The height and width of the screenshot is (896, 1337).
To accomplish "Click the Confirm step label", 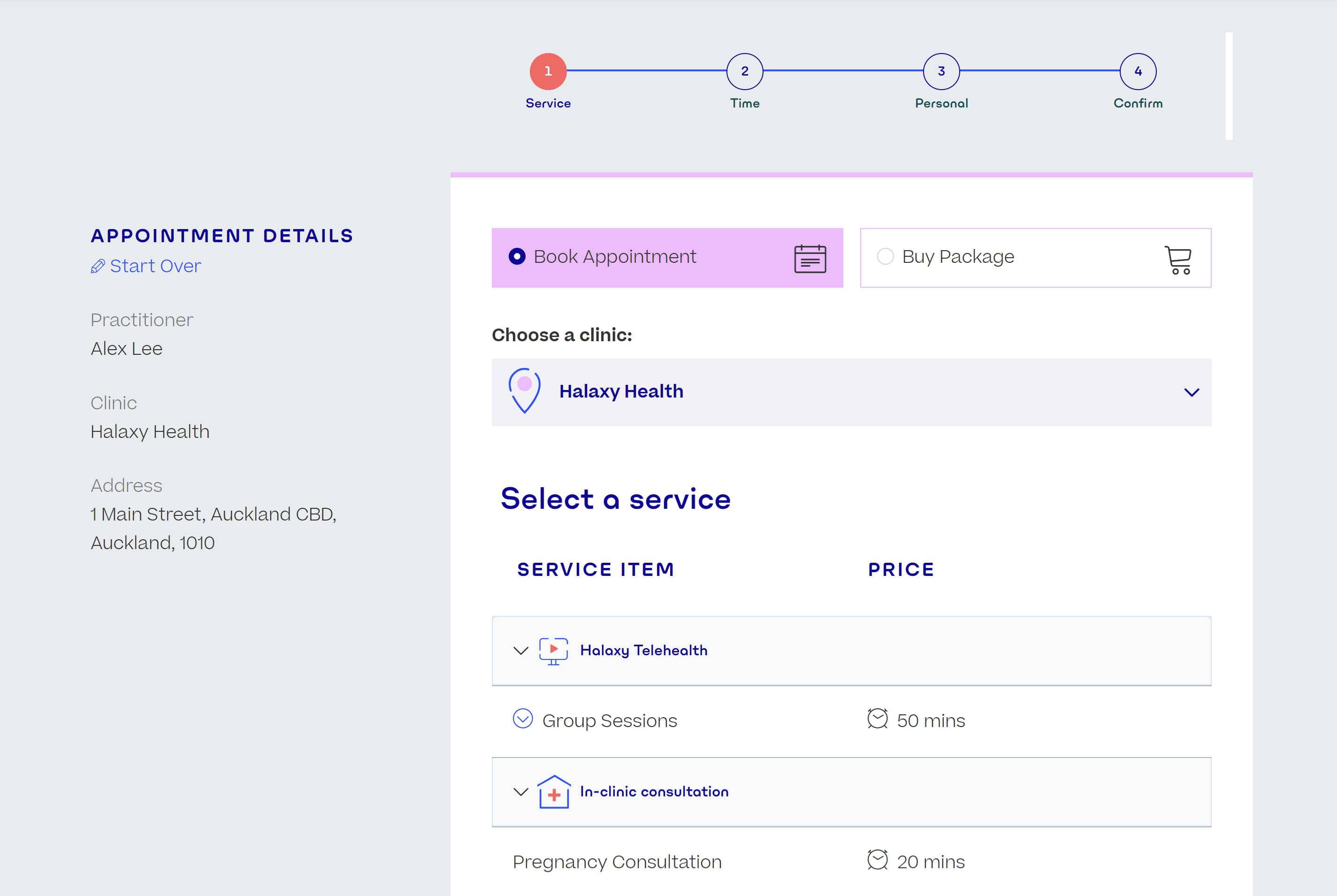I will point(1138,103).
